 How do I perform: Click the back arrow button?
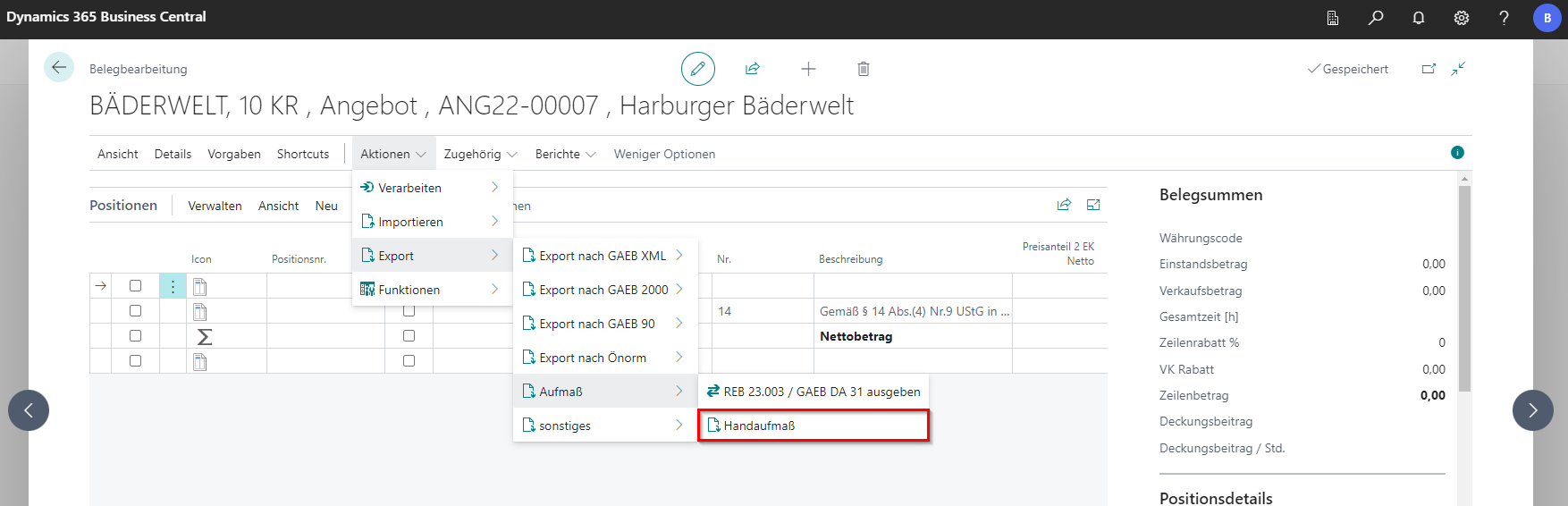59,67
